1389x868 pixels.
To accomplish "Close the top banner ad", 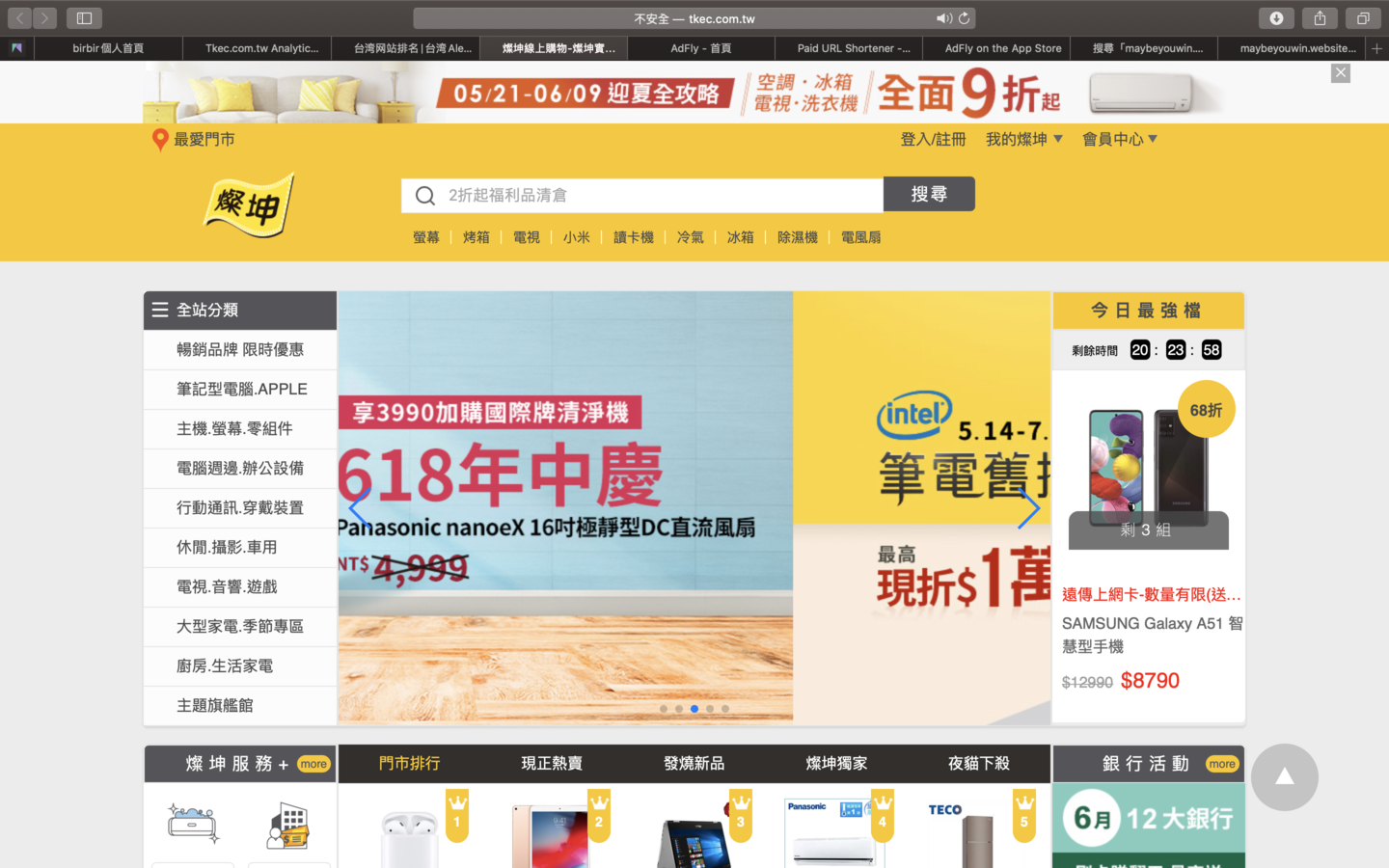I will 1341,73.
